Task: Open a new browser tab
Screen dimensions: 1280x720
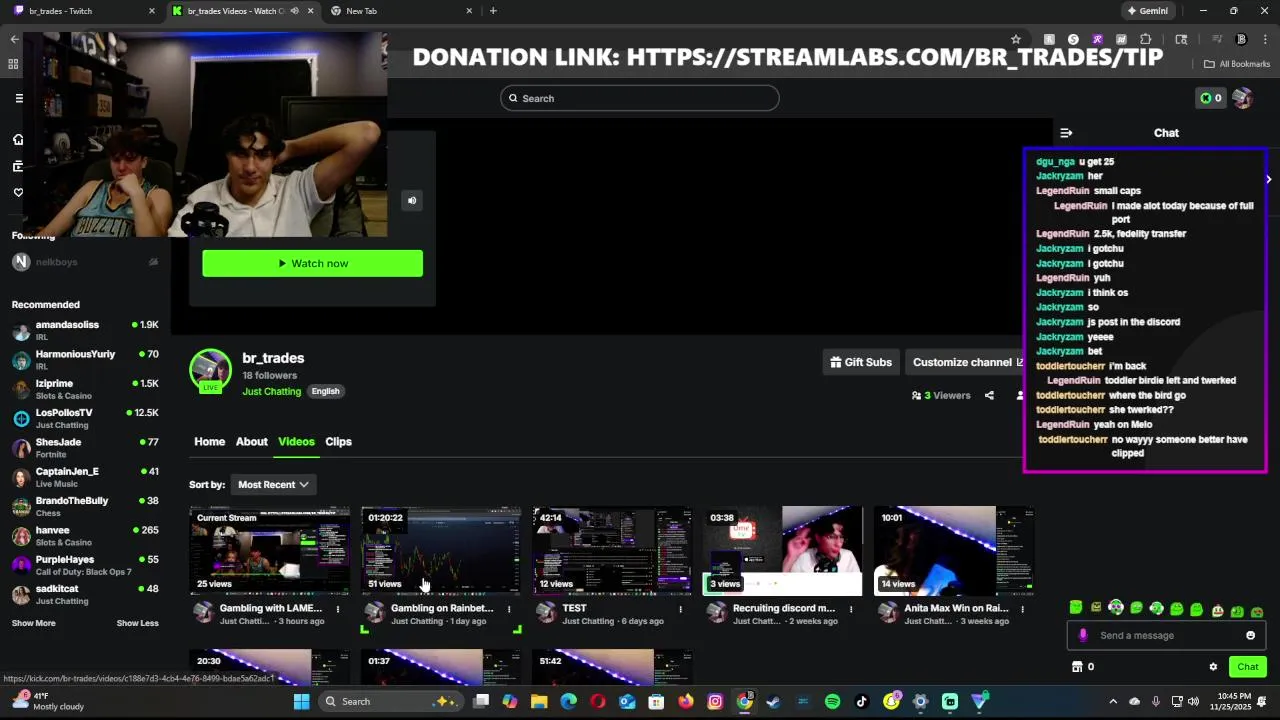Action: tap(493, 11)
